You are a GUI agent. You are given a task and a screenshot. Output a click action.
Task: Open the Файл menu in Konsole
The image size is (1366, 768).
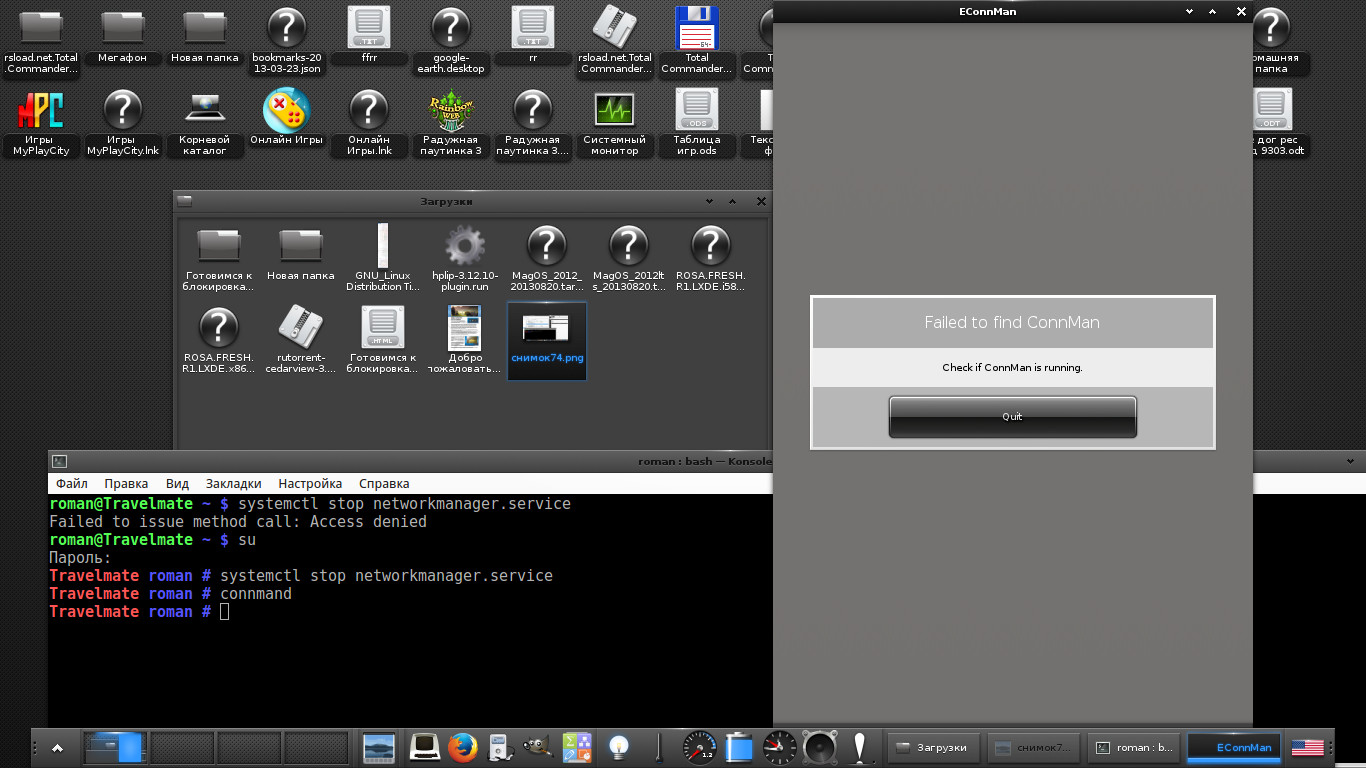(72, 484)
